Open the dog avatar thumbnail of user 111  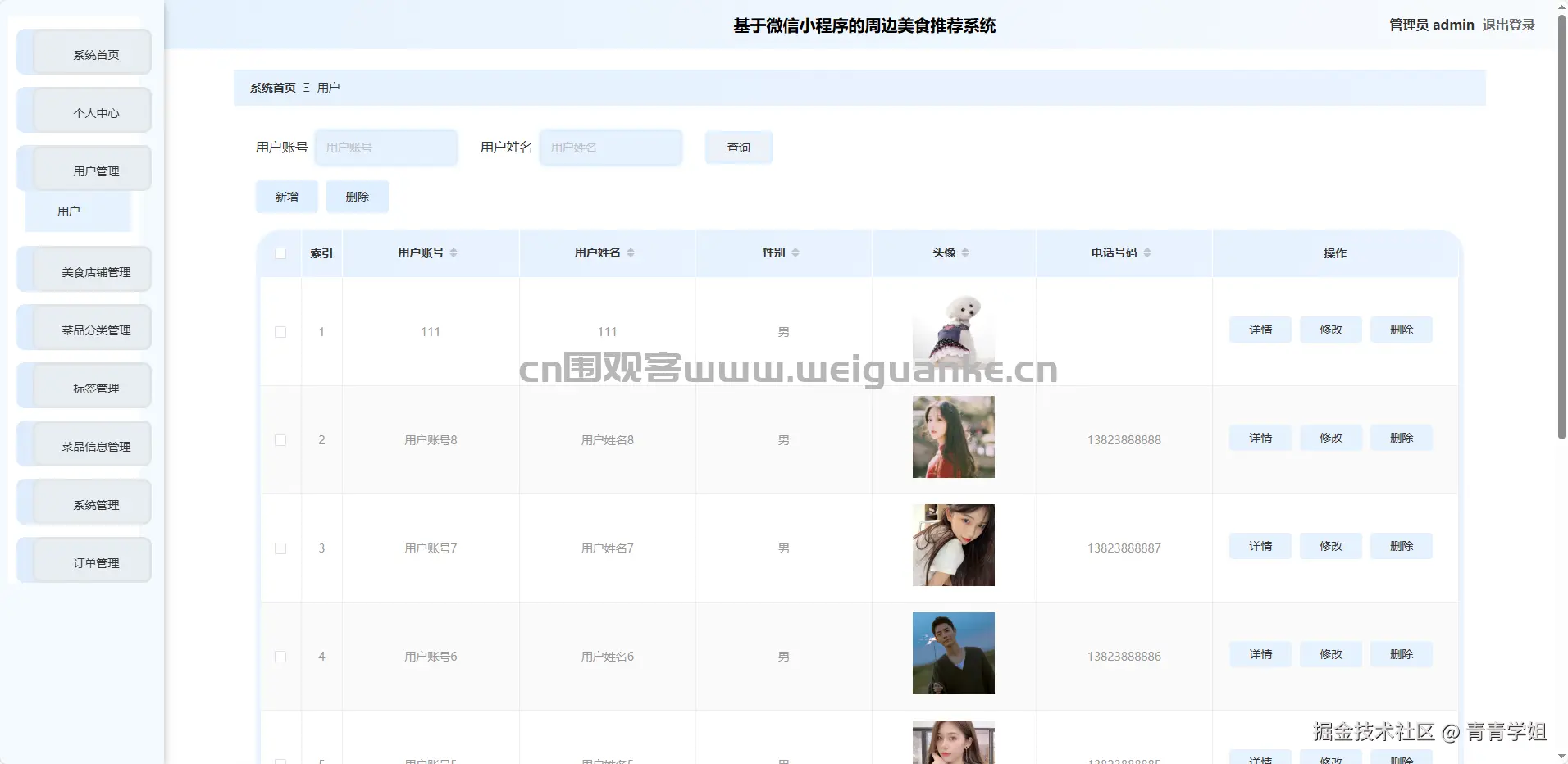(x=954, y=329)
